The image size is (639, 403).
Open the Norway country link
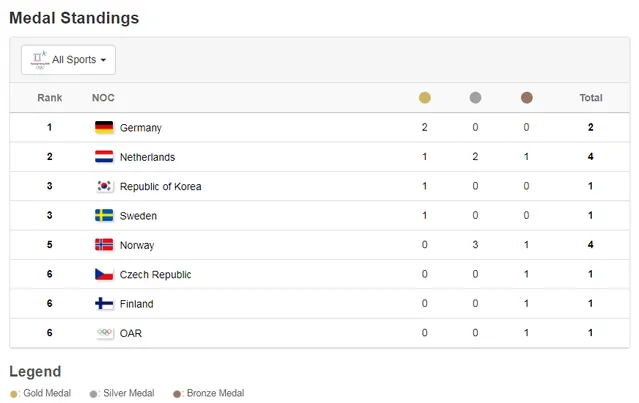137,245
